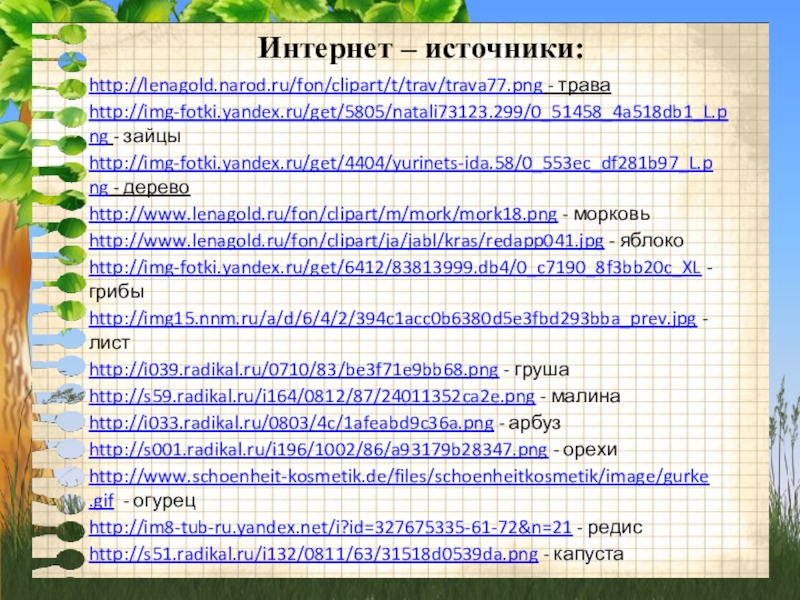
Task: Open the im8-tub-ru.yandex.net radish link
Action: (330, 527)
